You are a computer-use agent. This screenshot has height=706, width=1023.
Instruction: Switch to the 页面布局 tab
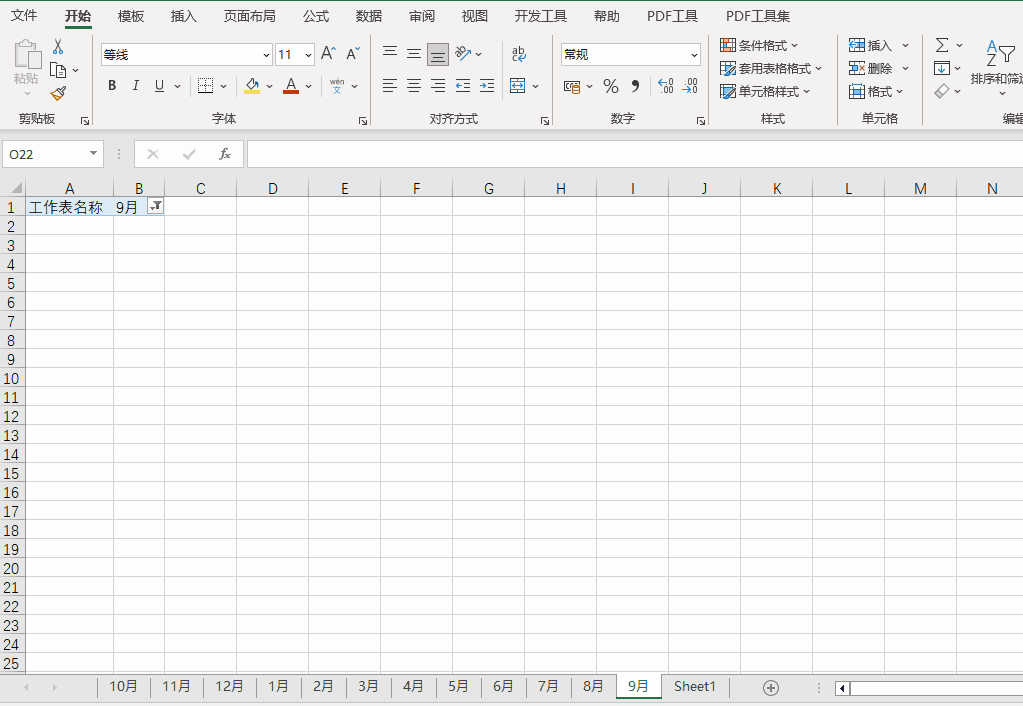(249, 16)
